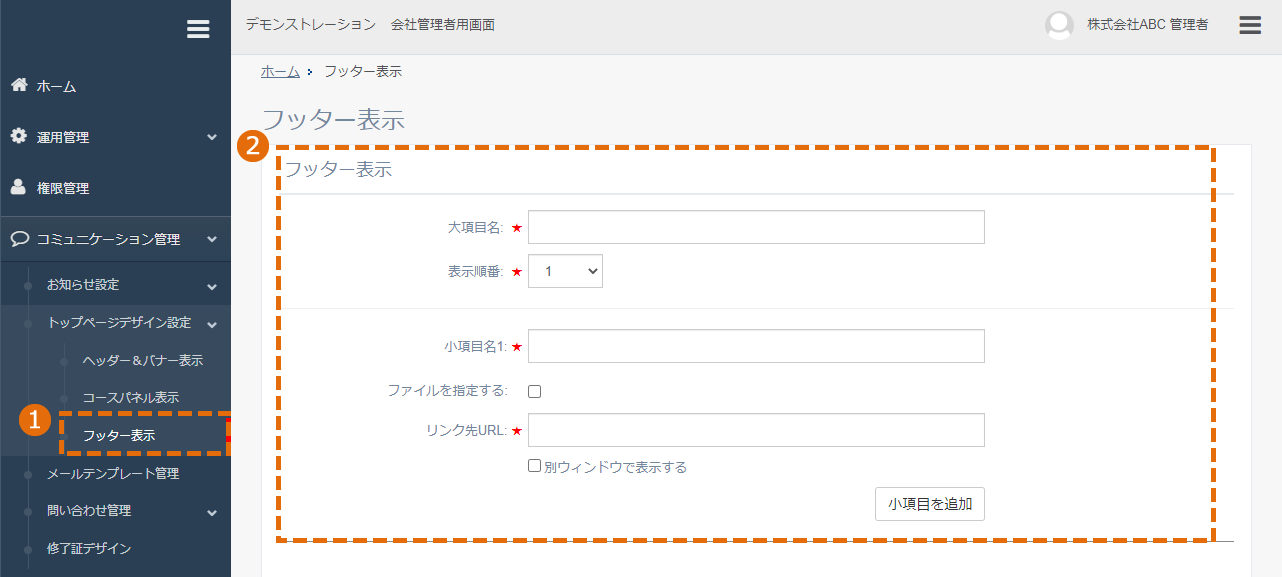Click the speech bubble icon for コミュニケーション管理
1282x577 pixels.
click(x=19, y=239)
